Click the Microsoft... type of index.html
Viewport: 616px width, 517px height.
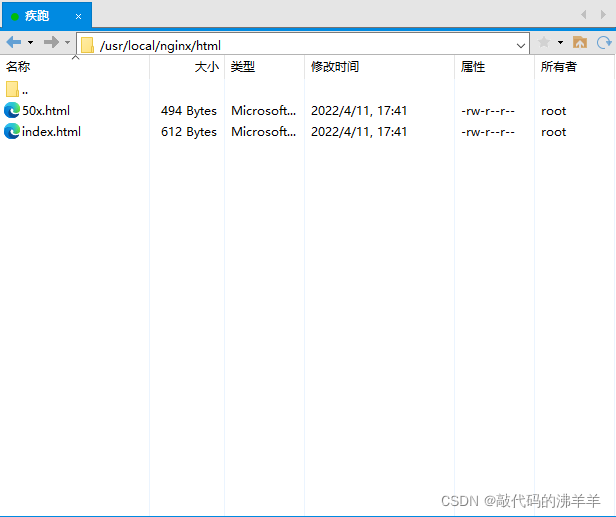point(264,132)
